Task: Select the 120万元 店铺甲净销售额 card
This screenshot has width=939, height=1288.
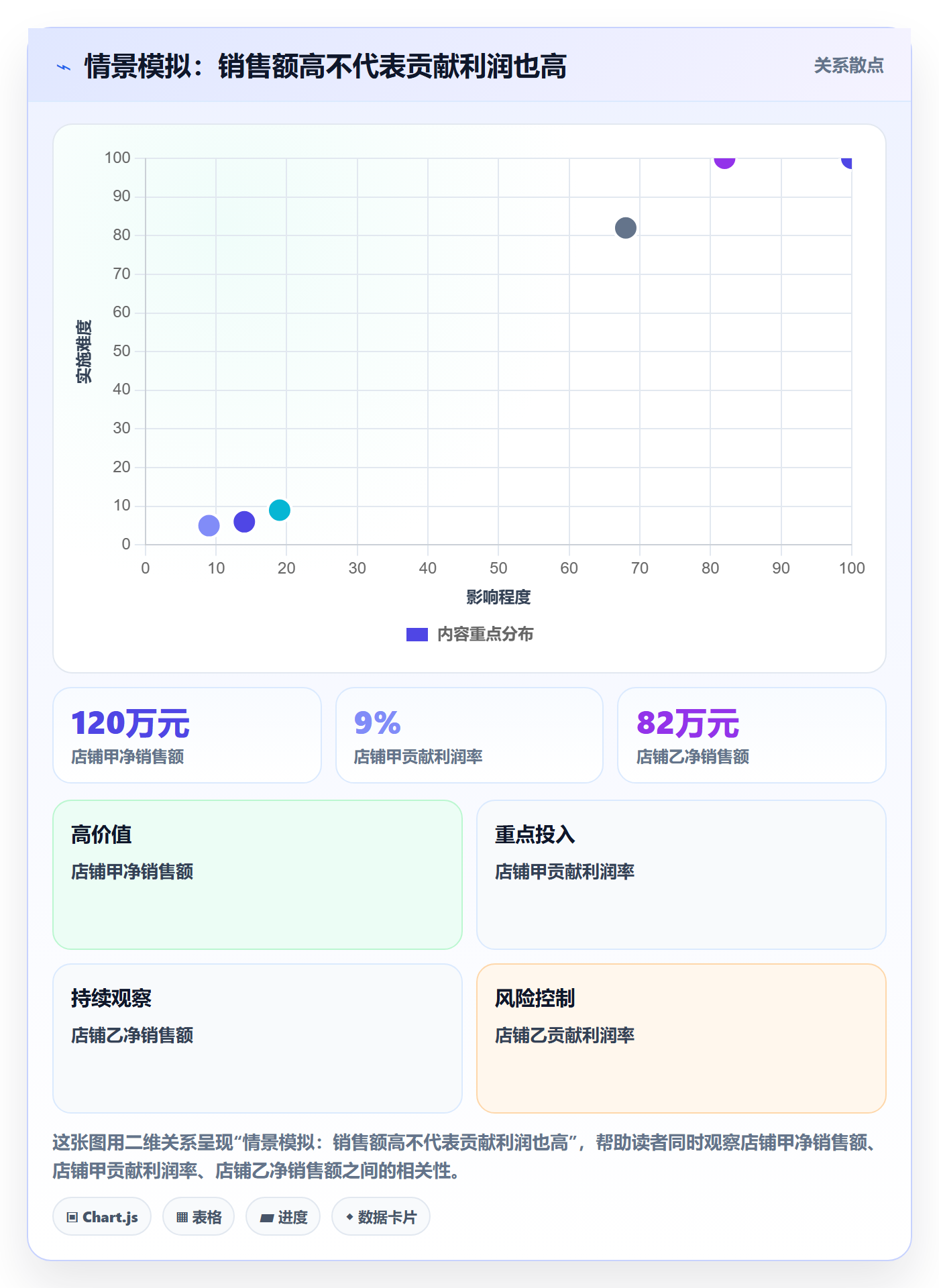Action: (187, 735)
